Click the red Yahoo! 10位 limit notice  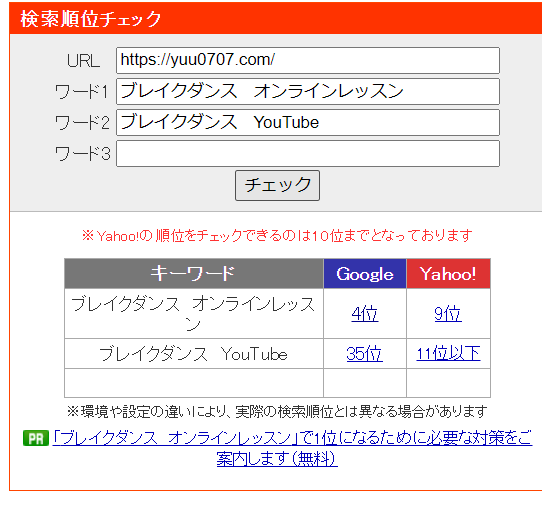(x=277, y=236)
